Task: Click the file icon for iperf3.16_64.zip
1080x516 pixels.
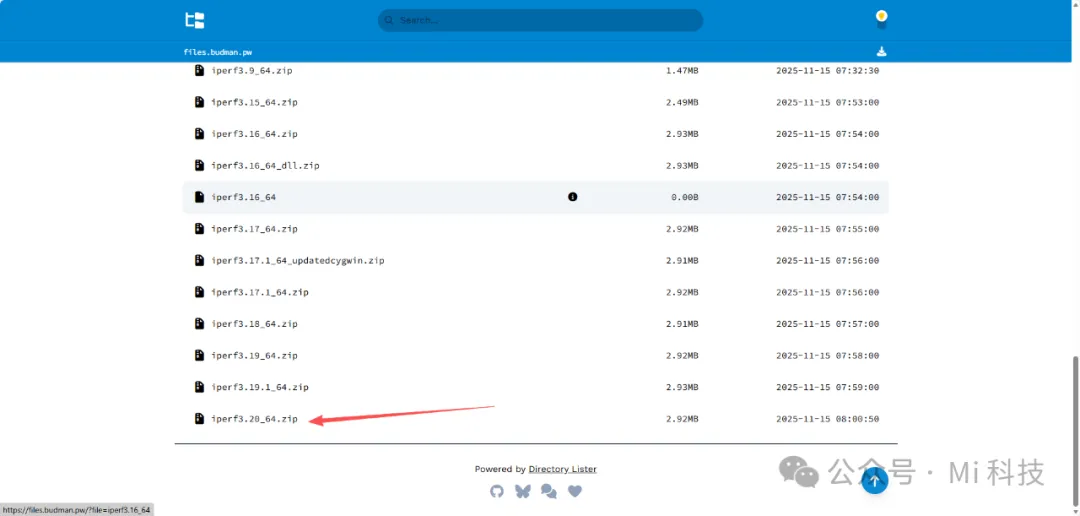Action: coord(199,134)
